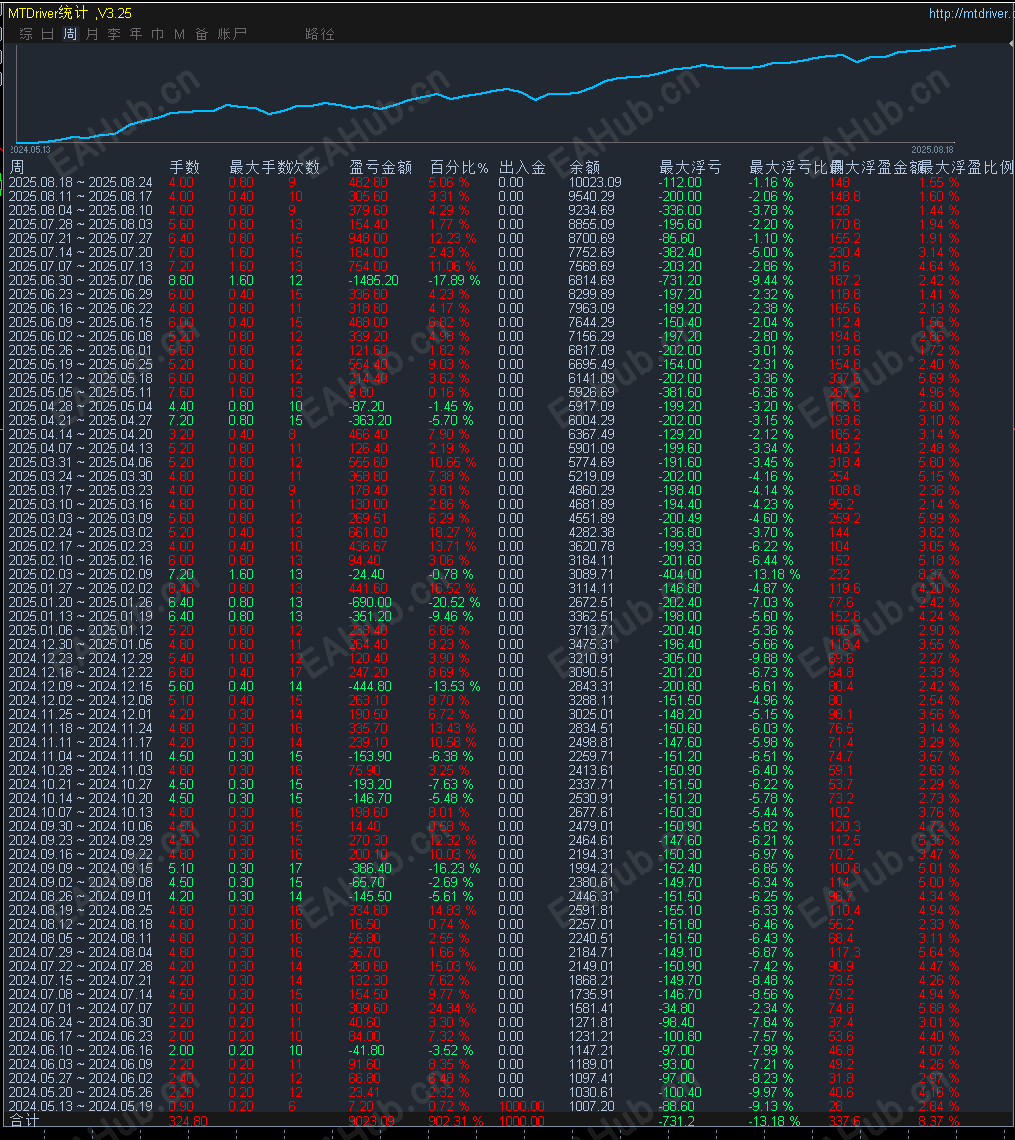Select the 年 yearly statistics icon
1015x1140 pixels.
135,33
